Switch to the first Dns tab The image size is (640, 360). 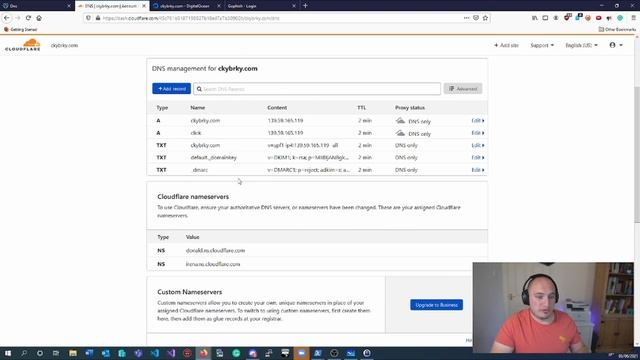pyautogui.click(x=37, y=6)
